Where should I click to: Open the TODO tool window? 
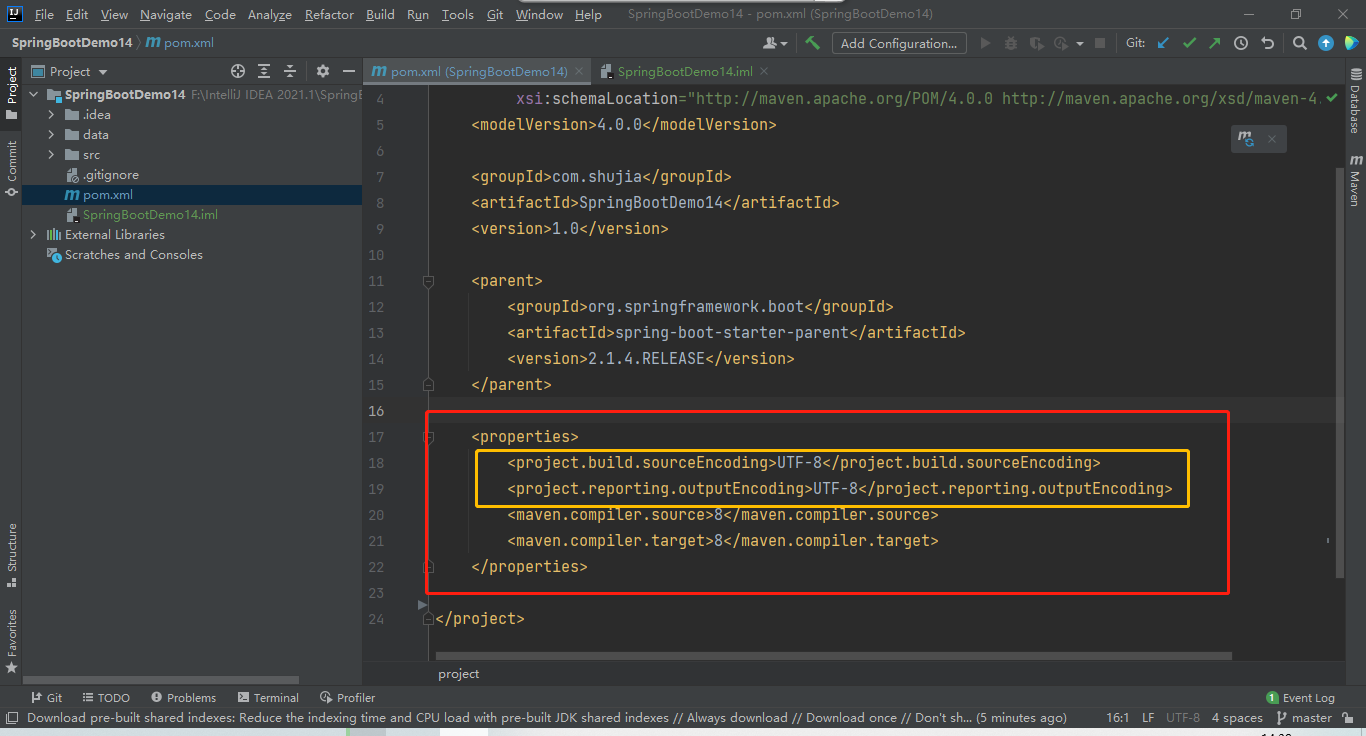click(x=106, y=698)
